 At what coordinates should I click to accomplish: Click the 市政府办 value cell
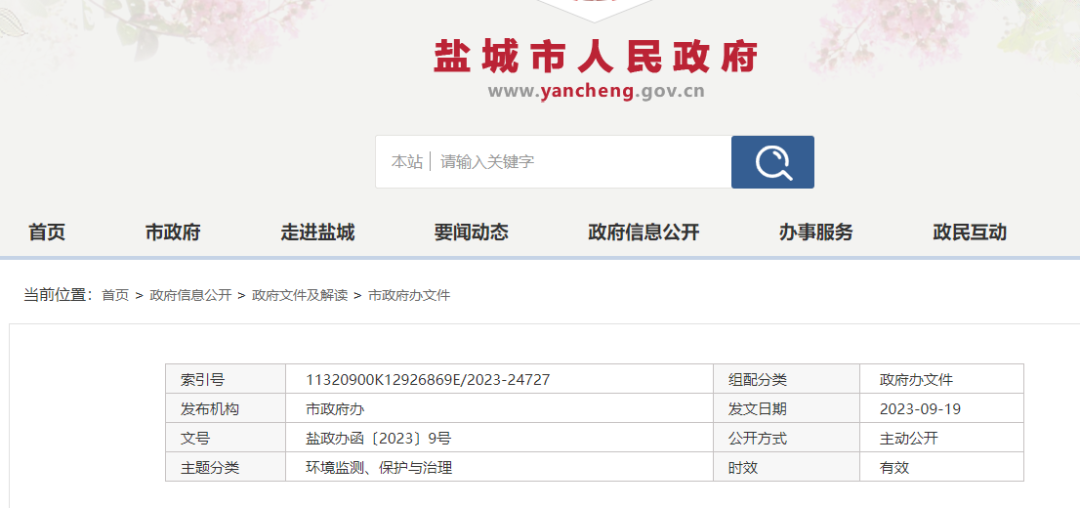pos(499,409)
